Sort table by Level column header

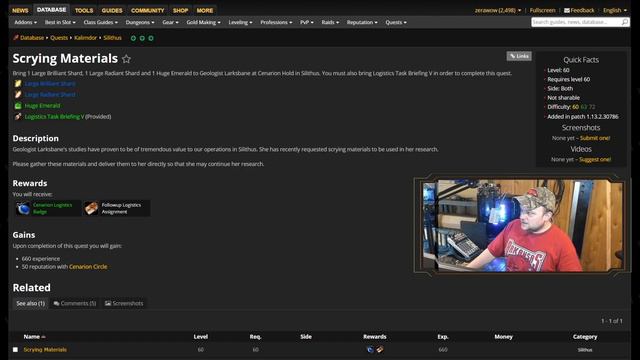coord(200,337)
